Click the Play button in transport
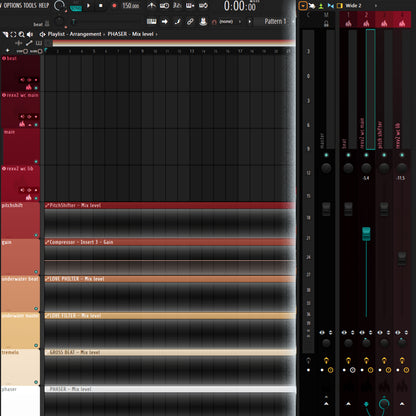 point(88,6)
